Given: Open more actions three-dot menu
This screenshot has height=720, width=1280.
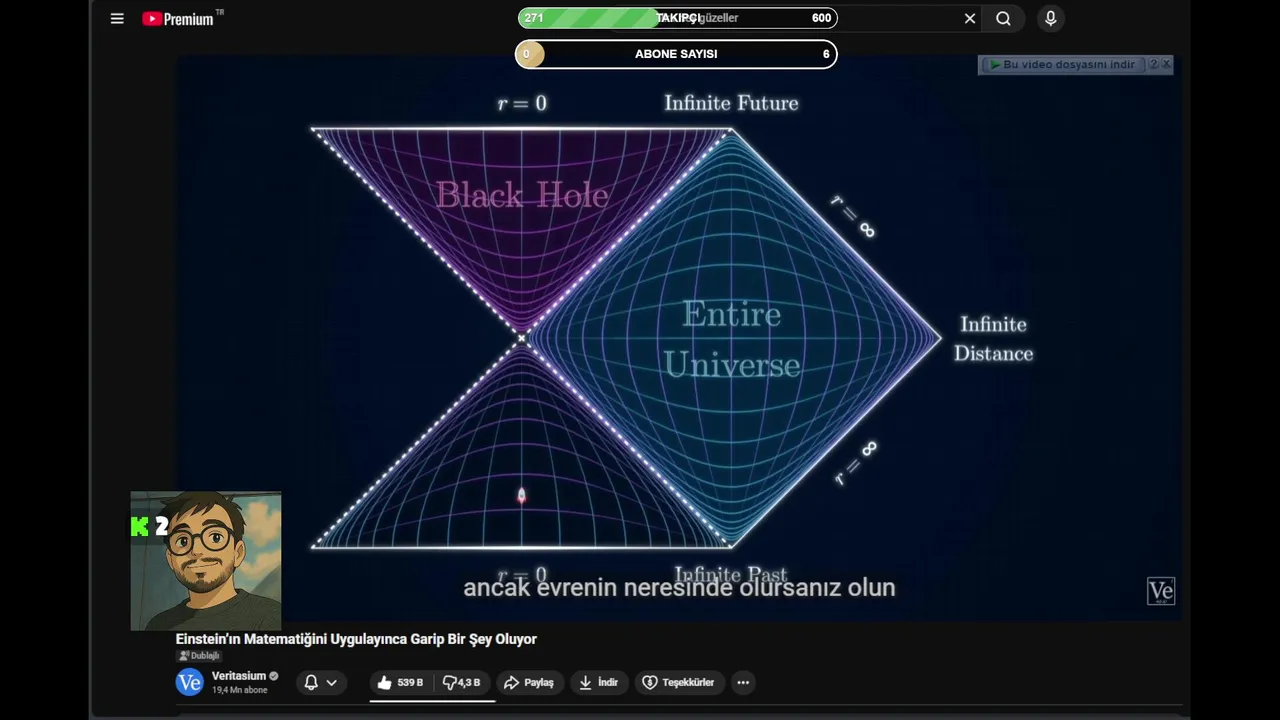Looking at the screenshot, I should pyautogui.click(x=743, y=682).
